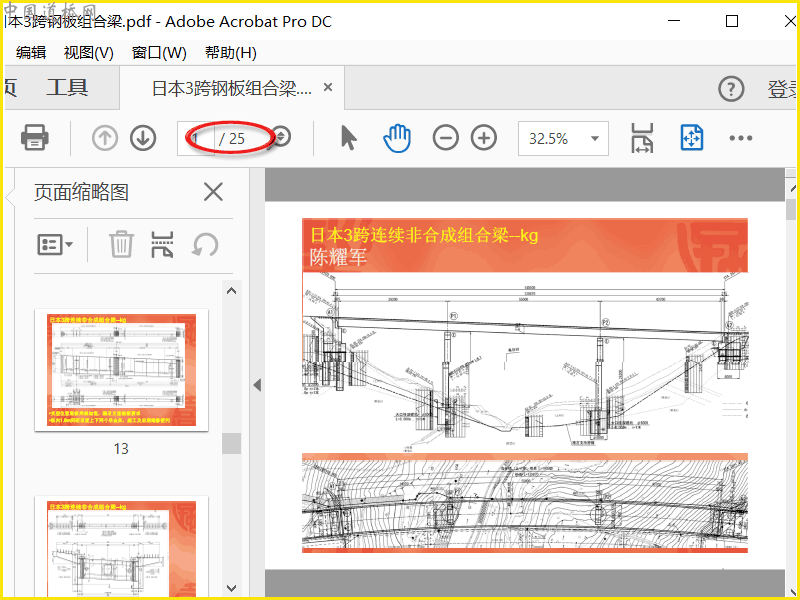Click the thumbnail page number 13 label

[121, 448]
